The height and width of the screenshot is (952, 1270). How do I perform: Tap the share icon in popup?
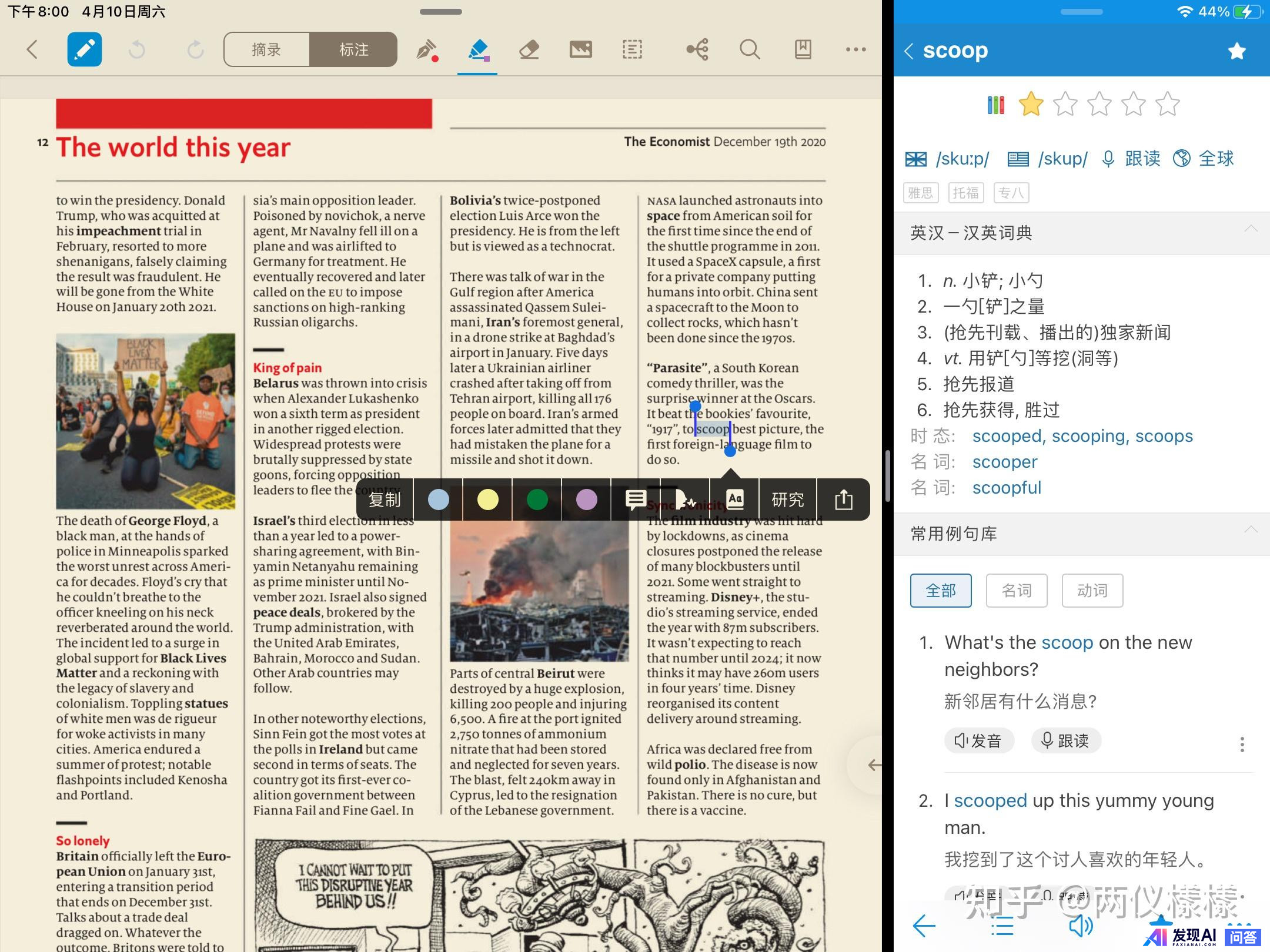tap(844, 500)
